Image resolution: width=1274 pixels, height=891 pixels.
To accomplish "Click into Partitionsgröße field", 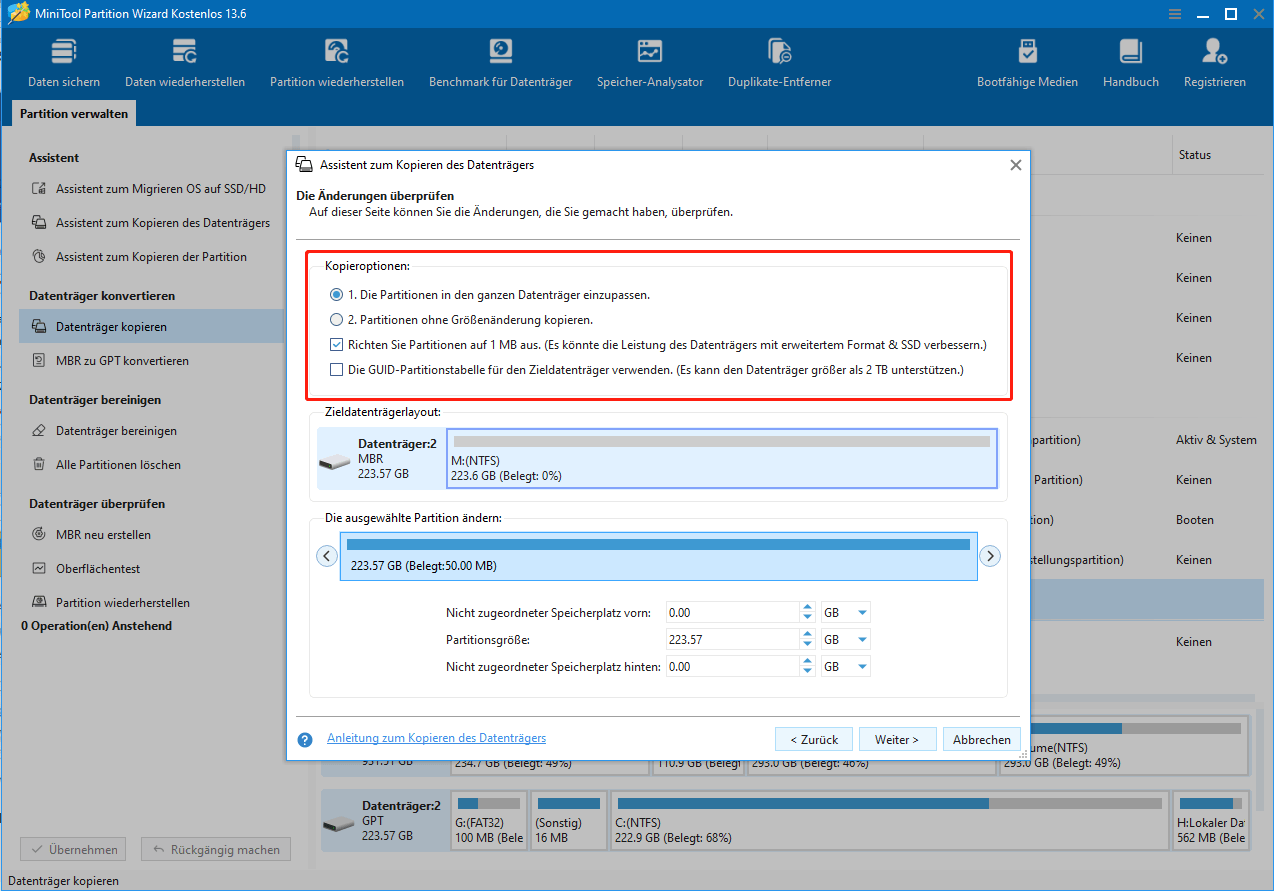I will click(733, 639).
